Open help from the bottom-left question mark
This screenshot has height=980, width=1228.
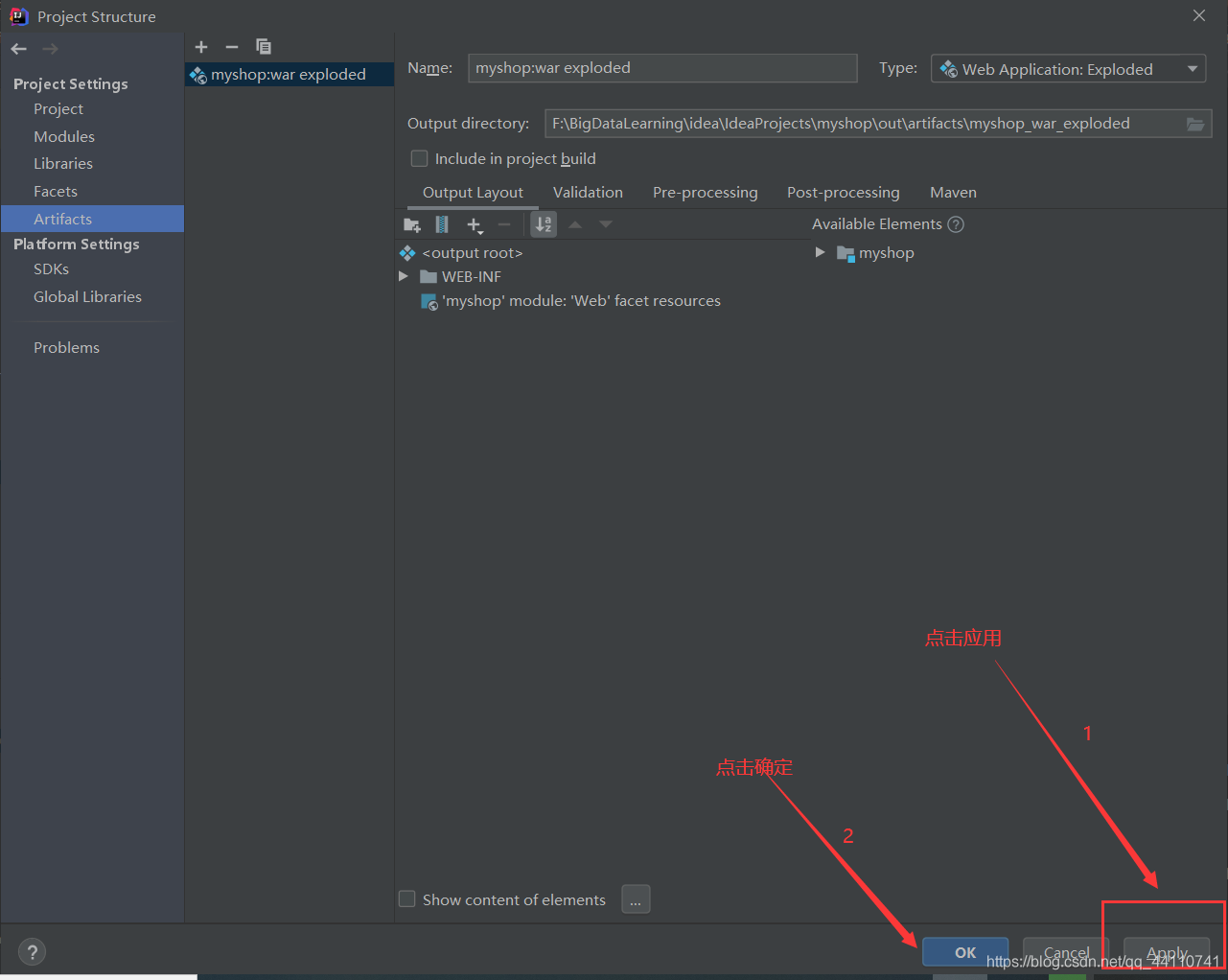pyautogui.click(x=32, y=951)
